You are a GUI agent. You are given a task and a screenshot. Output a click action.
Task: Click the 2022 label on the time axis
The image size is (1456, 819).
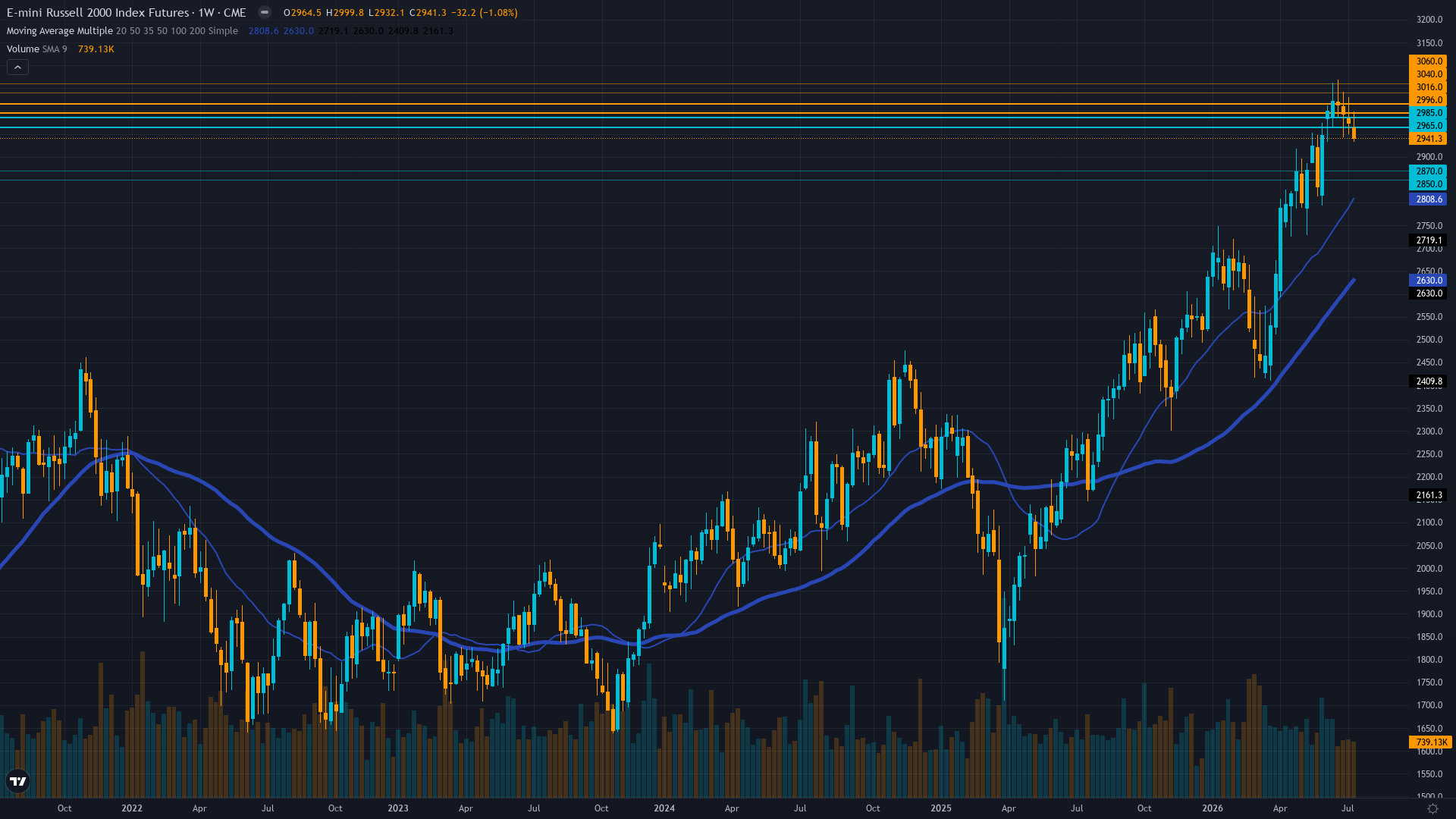click(132, 808)
